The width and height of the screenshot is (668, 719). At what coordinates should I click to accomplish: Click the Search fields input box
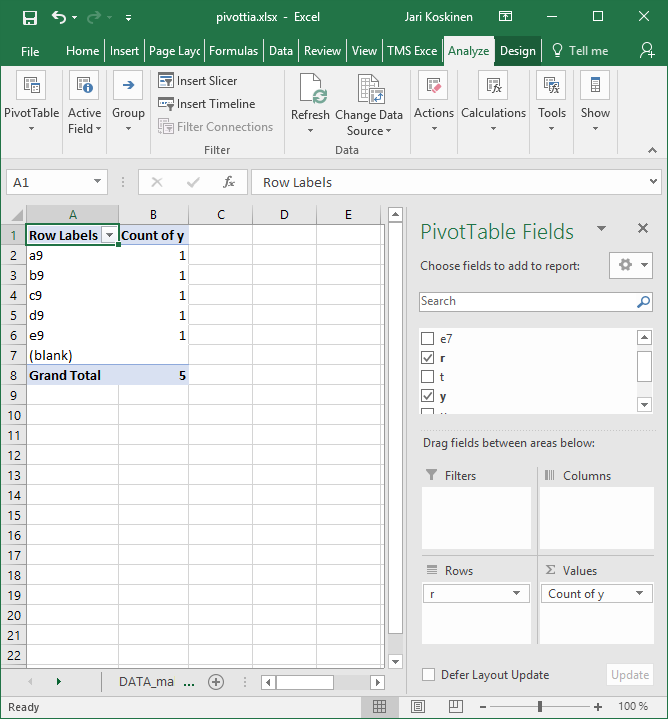click(526, 301)
